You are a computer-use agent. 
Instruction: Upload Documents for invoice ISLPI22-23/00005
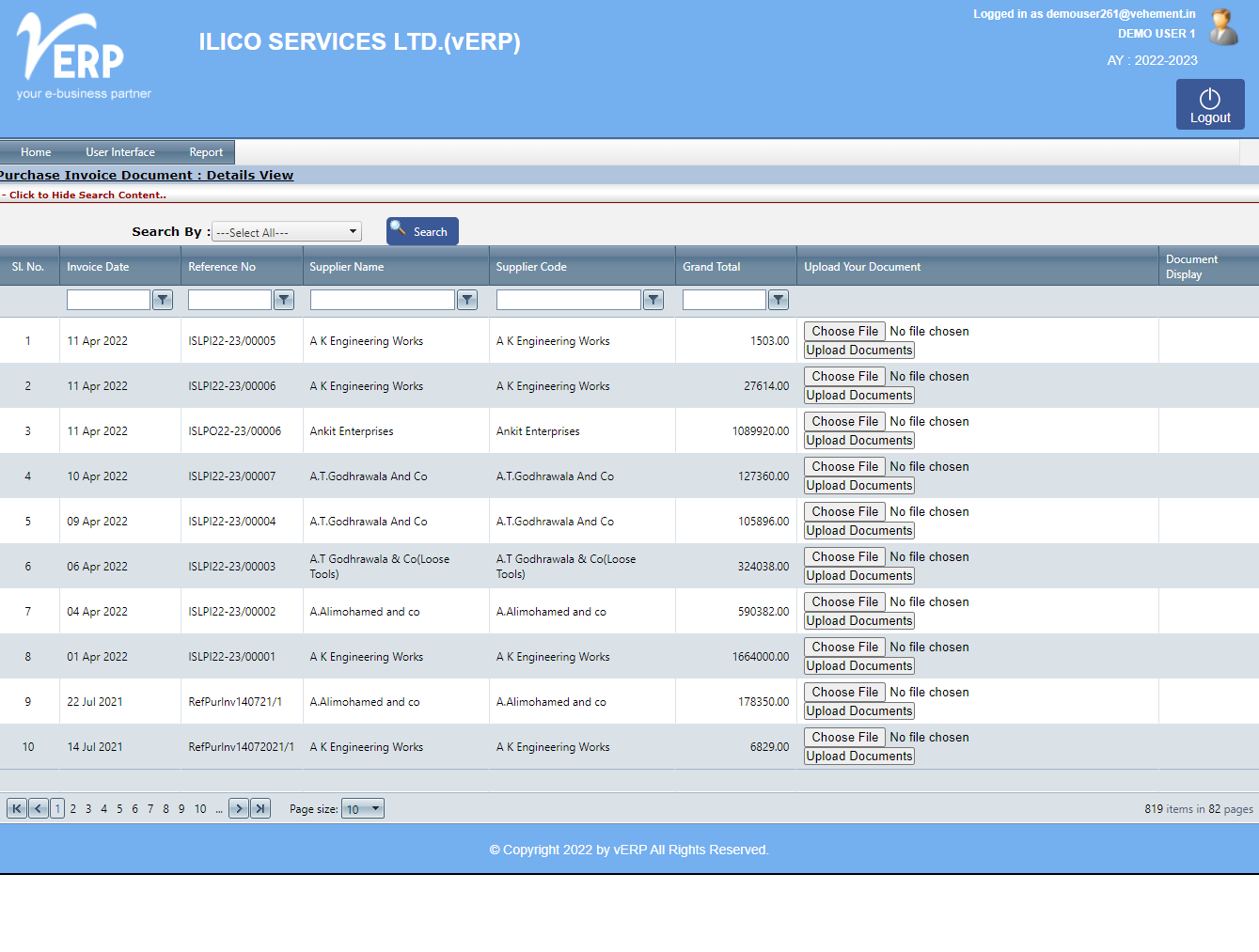pyautogui.click(x=859, y=351)
